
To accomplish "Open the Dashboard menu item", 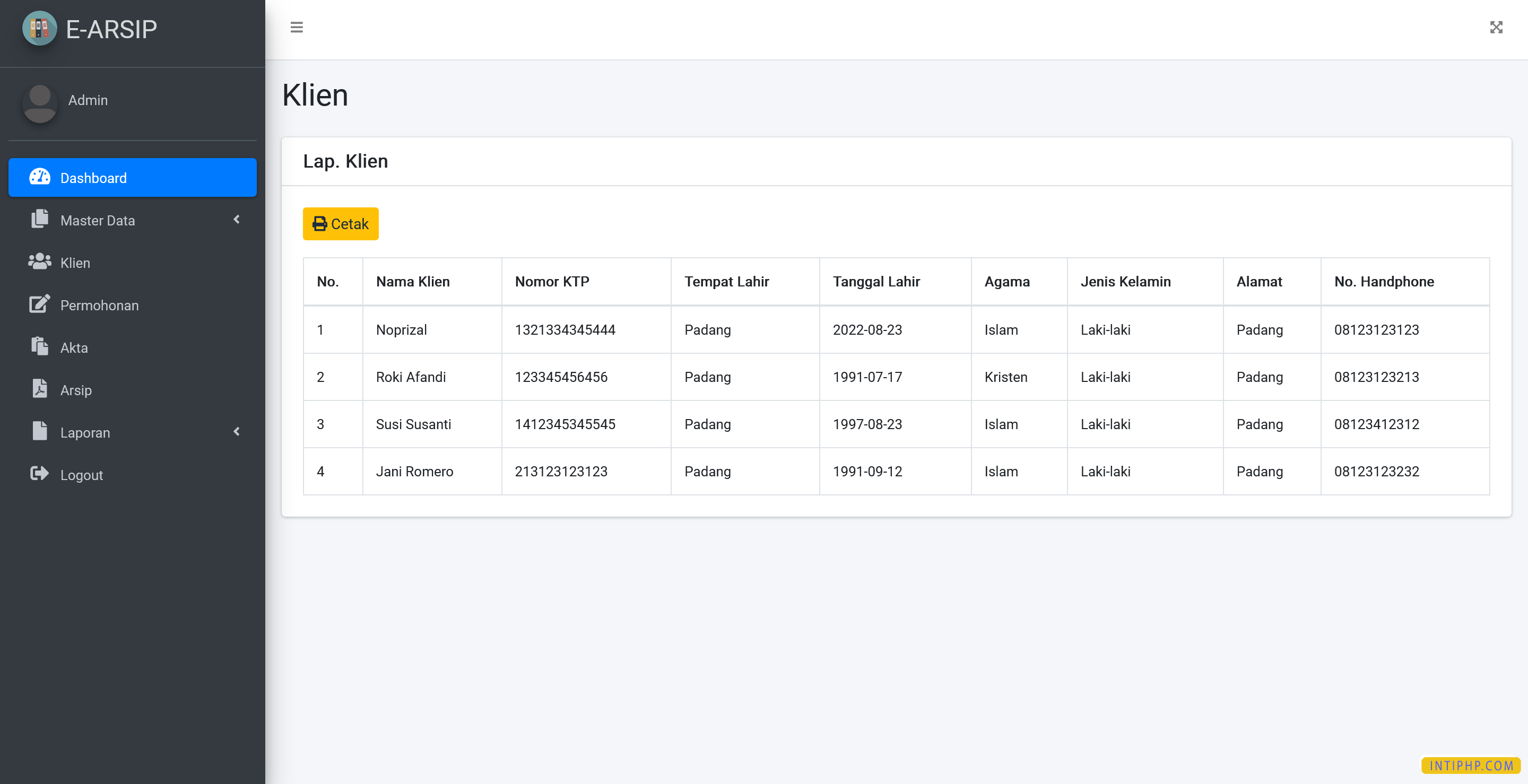I will [x=132, y=178].
